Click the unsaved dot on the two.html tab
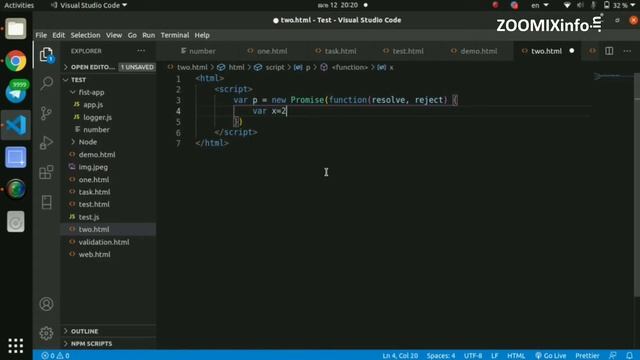The height and width of the screenshot is (360, 640). [572, 51]
